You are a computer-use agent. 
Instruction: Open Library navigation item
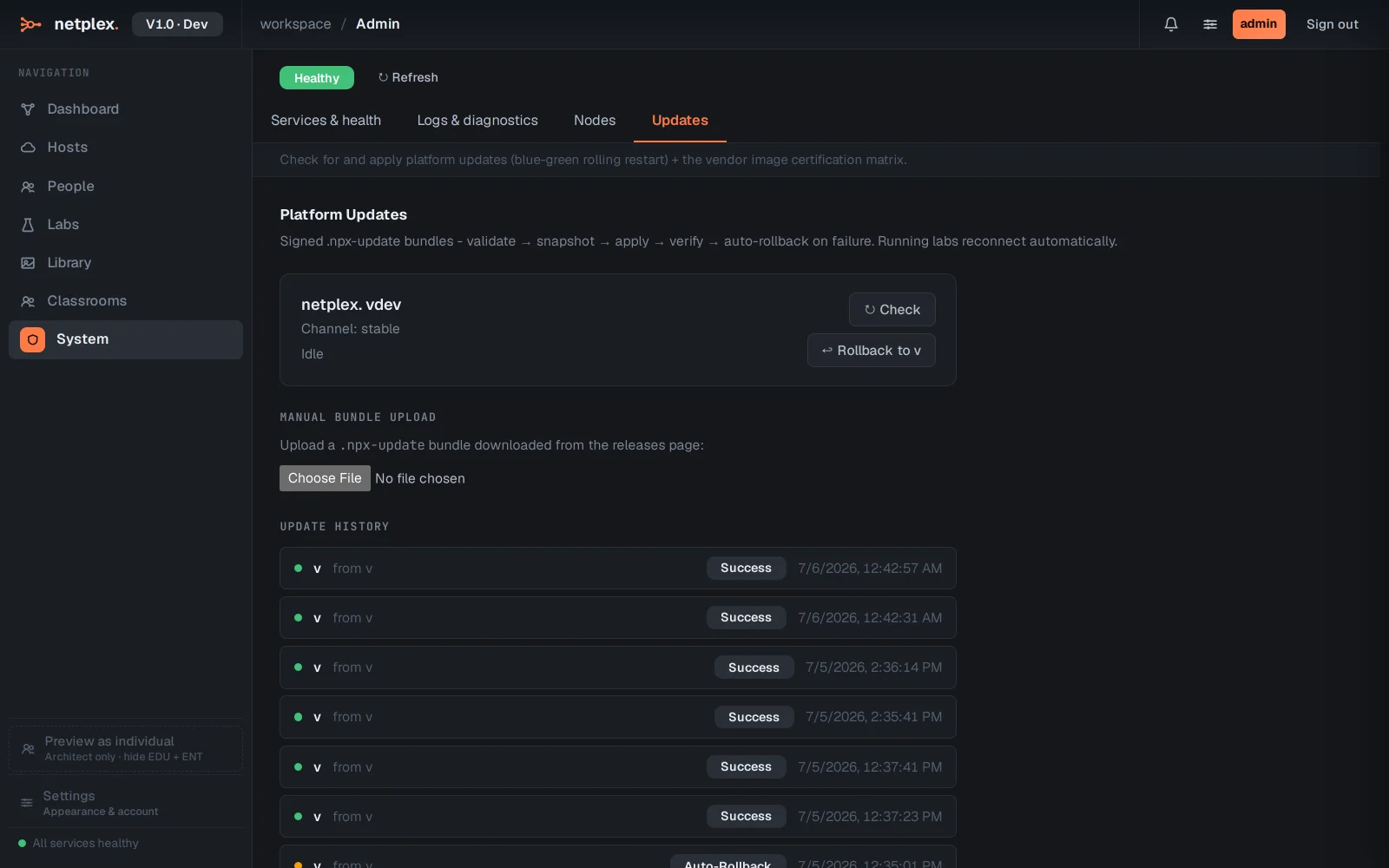click(x=126, y=263)
